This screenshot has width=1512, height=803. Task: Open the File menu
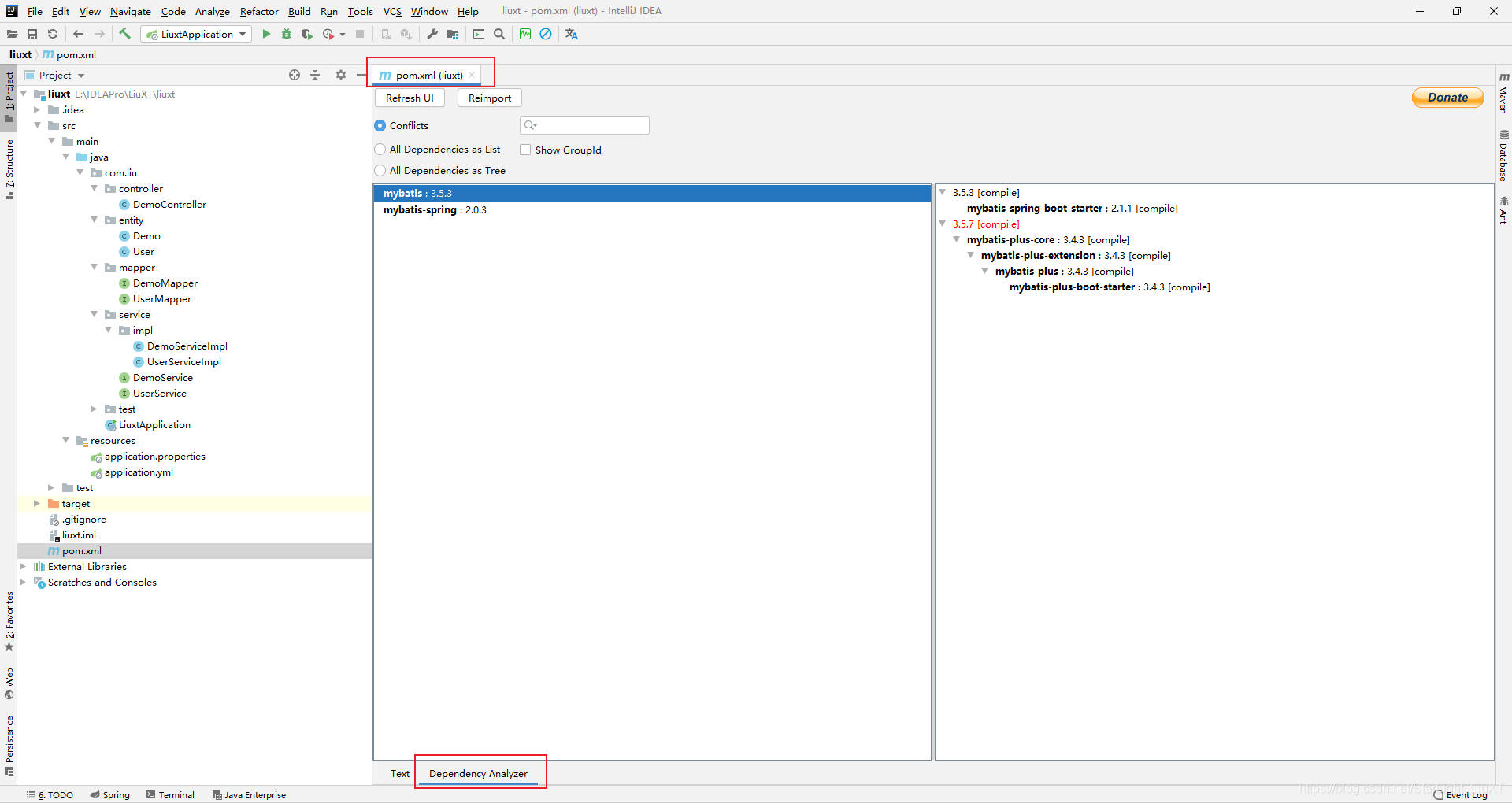coord(35,11)
